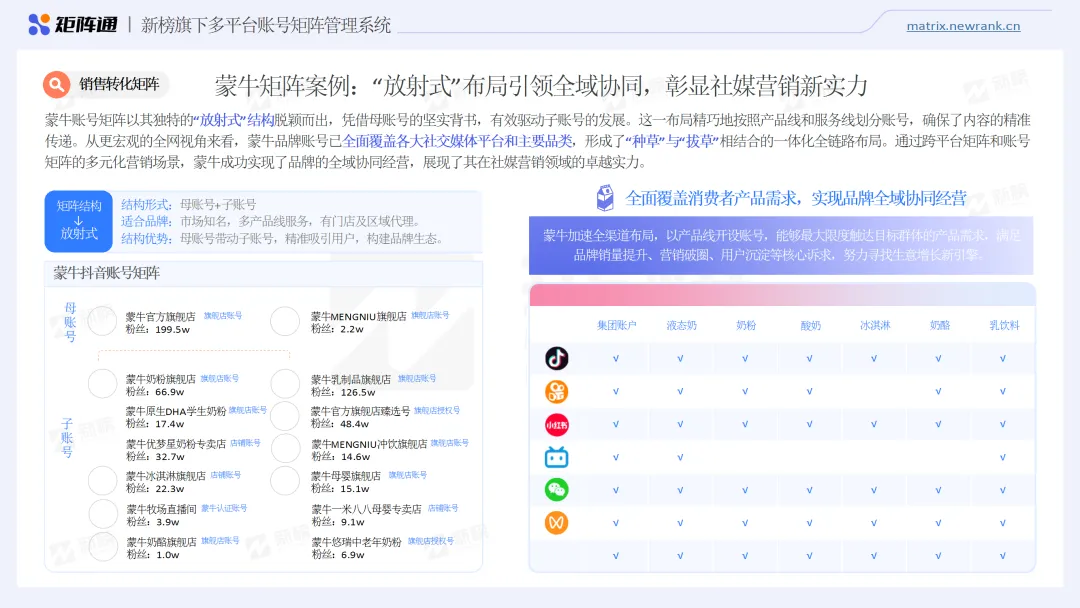This screenshot has height=608, width=1080.
Task: Click Douyin row checkmark under 冰淇淋
Action: (x=873, y=358)
